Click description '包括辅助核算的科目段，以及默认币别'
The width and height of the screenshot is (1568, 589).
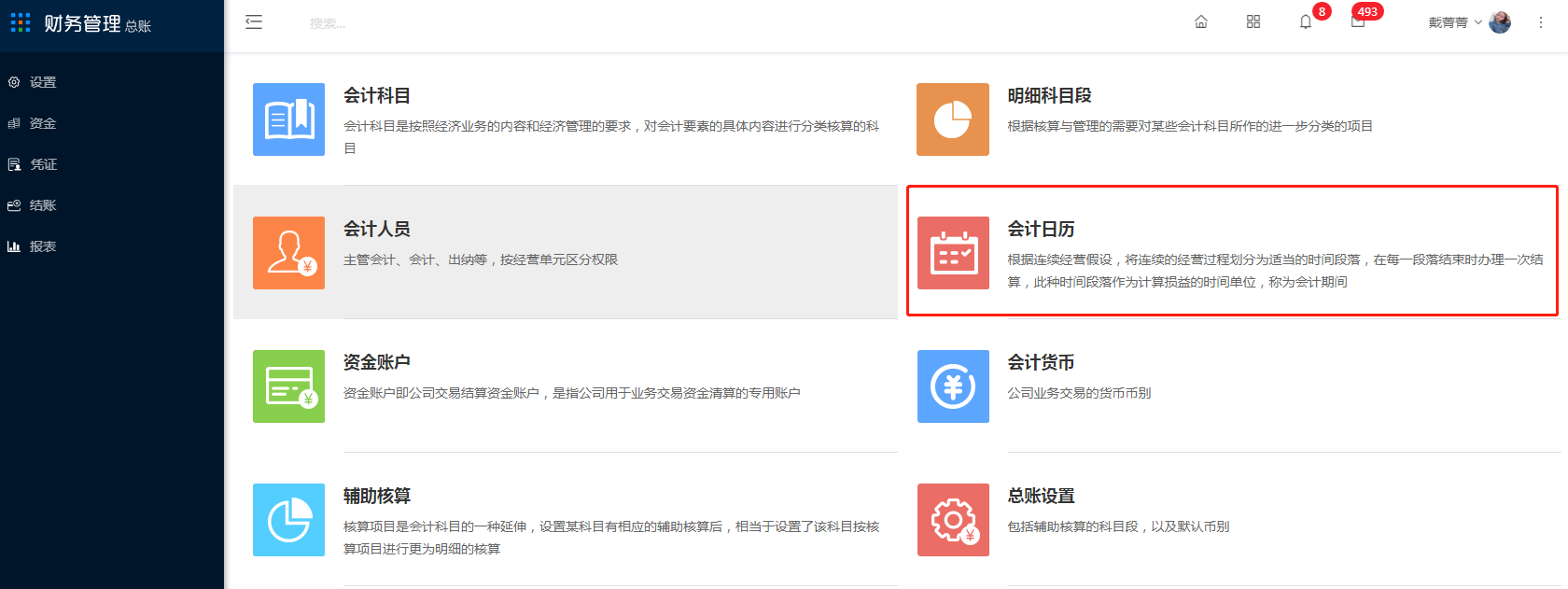click(x=1118, y=526)
